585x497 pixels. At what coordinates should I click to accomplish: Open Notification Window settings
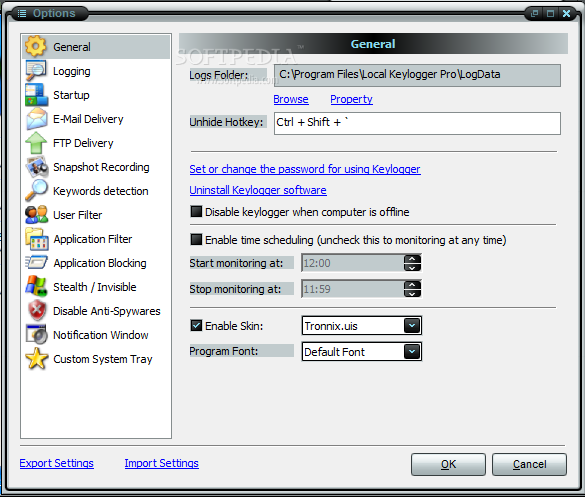(x=96, y=334)
